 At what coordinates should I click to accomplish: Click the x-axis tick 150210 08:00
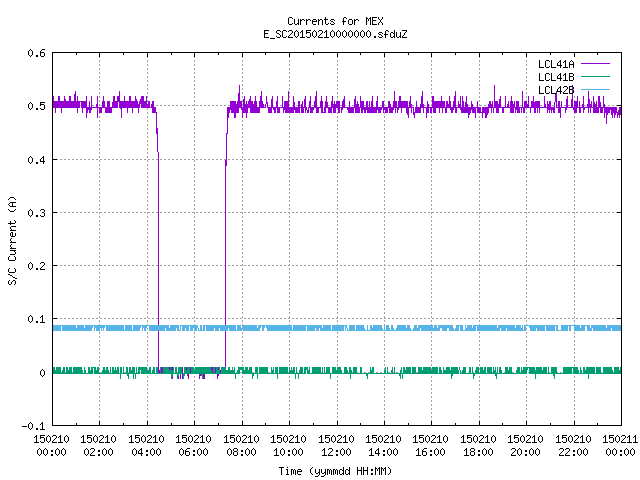(x=242, y=446)
